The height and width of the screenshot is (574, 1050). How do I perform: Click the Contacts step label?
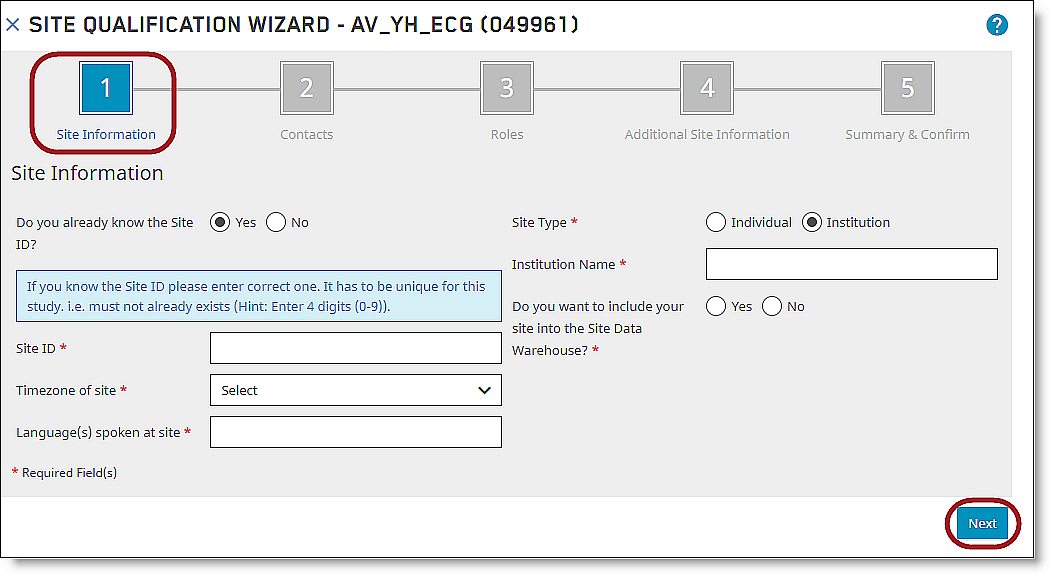(x=306, y=134)
